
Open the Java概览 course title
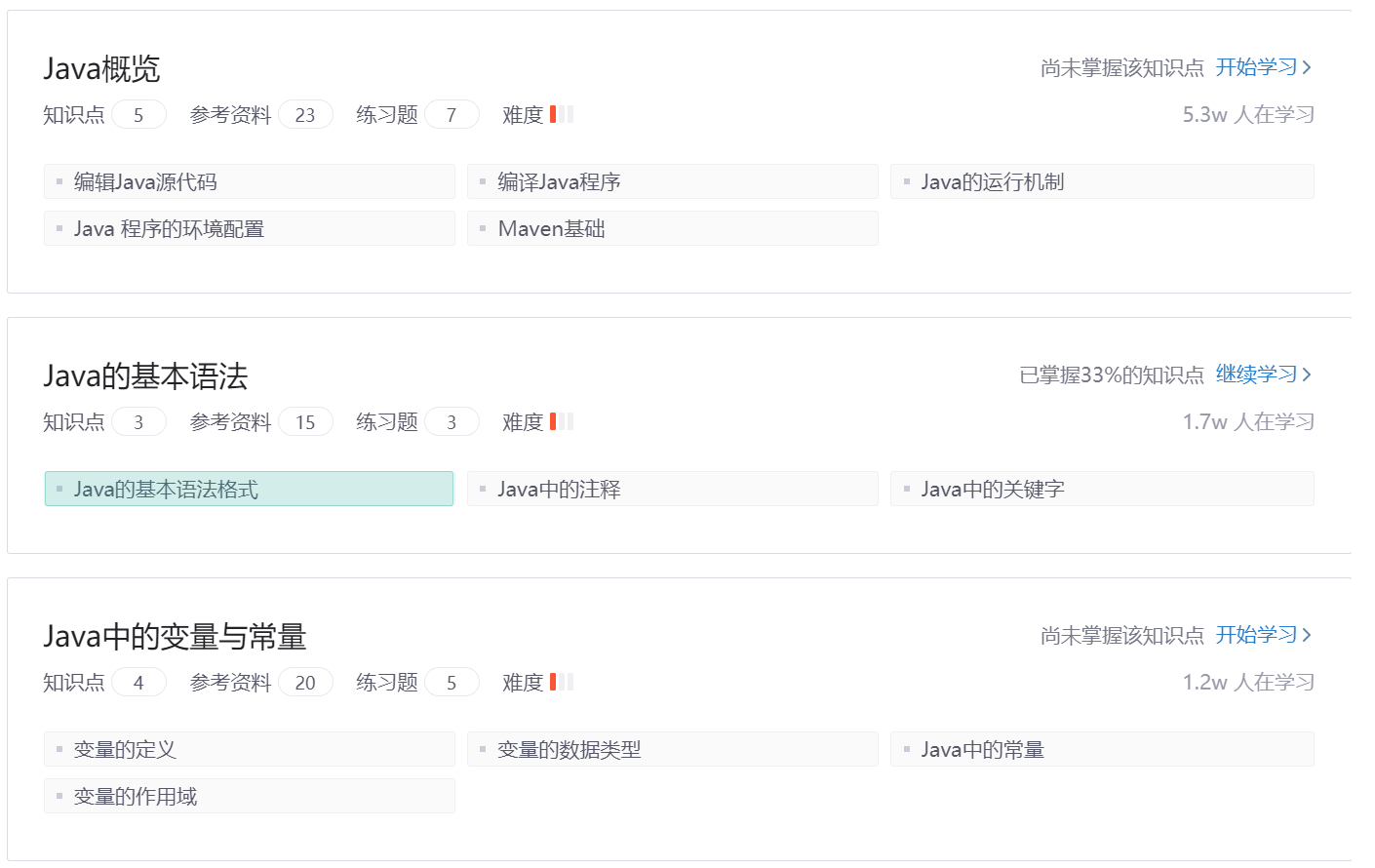click(x=101, y=68)
